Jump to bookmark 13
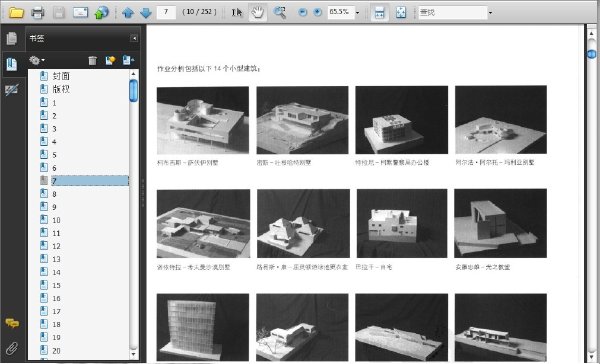The height and width of the screenshot is (364, 600). (x=56, y=259)
